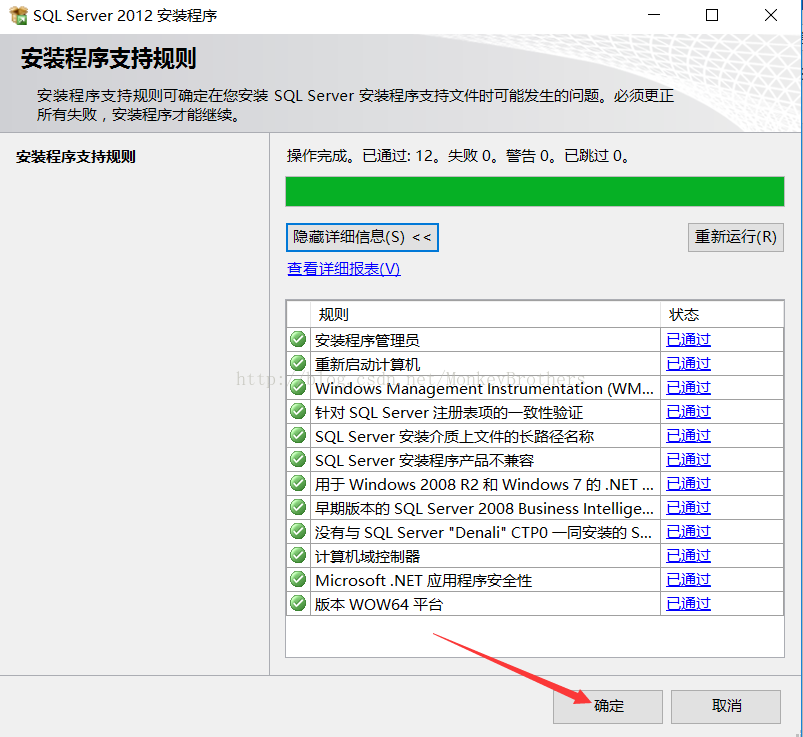Image resolution: width=803 pixels, height=737 pixels.
Task: Open 已通过 status link for 安装程序管理员
Action: (688, 340)
